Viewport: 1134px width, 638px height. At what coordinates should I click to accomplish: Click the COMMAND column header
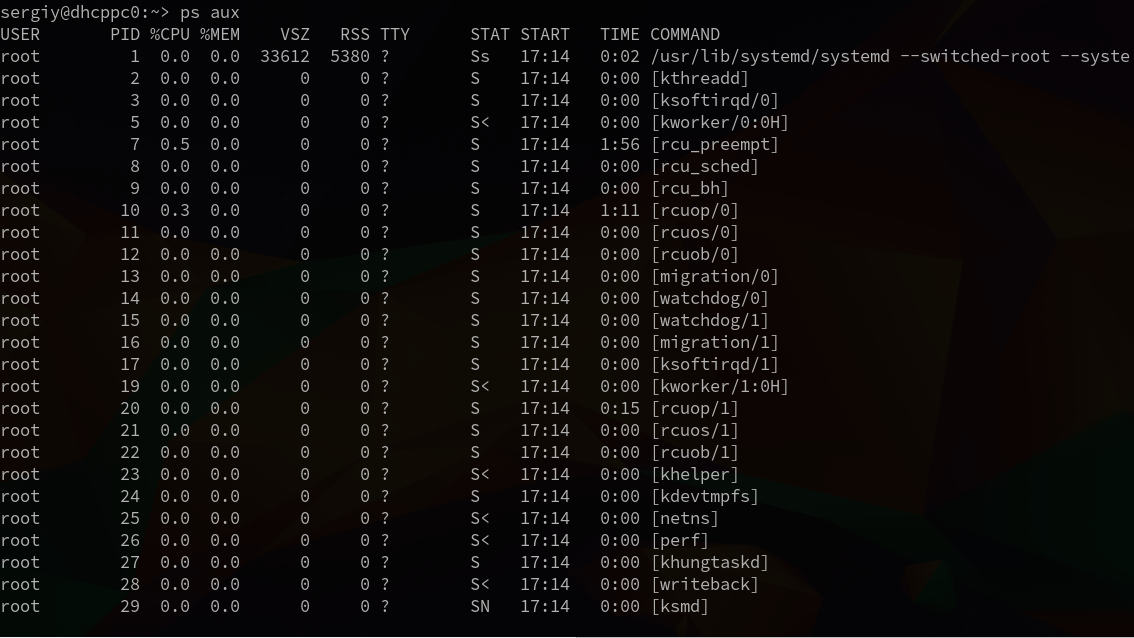click(x=685, y=34)
